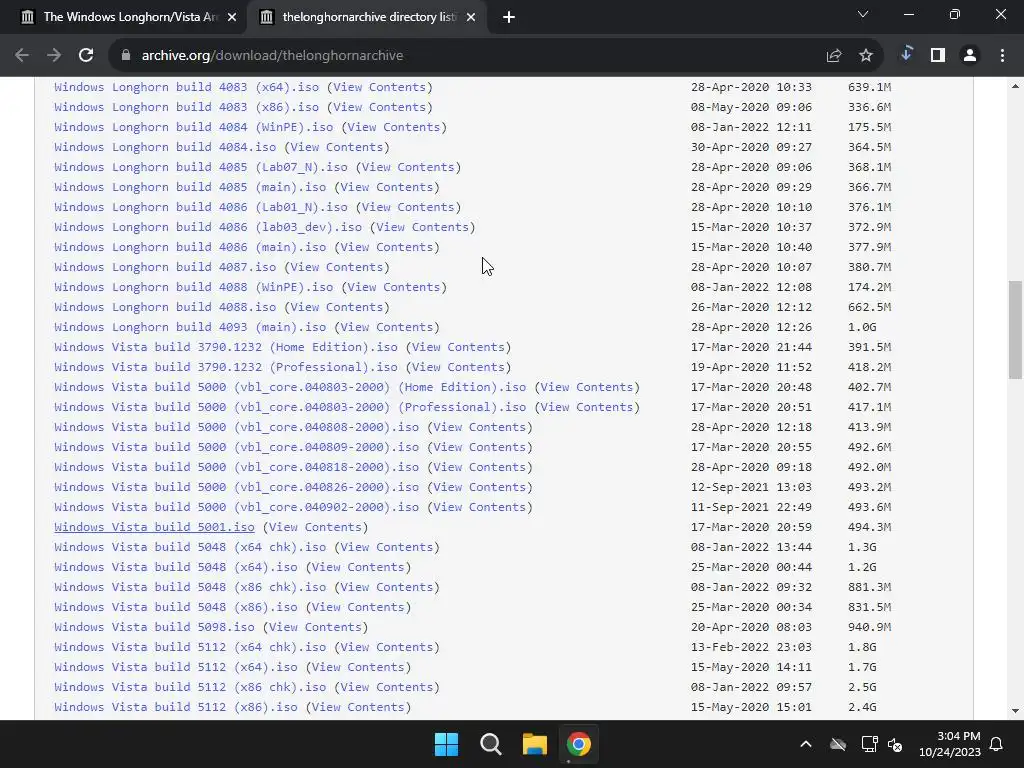Open Windows Longhorn build 4083 (x86).iso link
Image resolution: width=1024 pixels, height=768 pixels.
pos(187,107)
